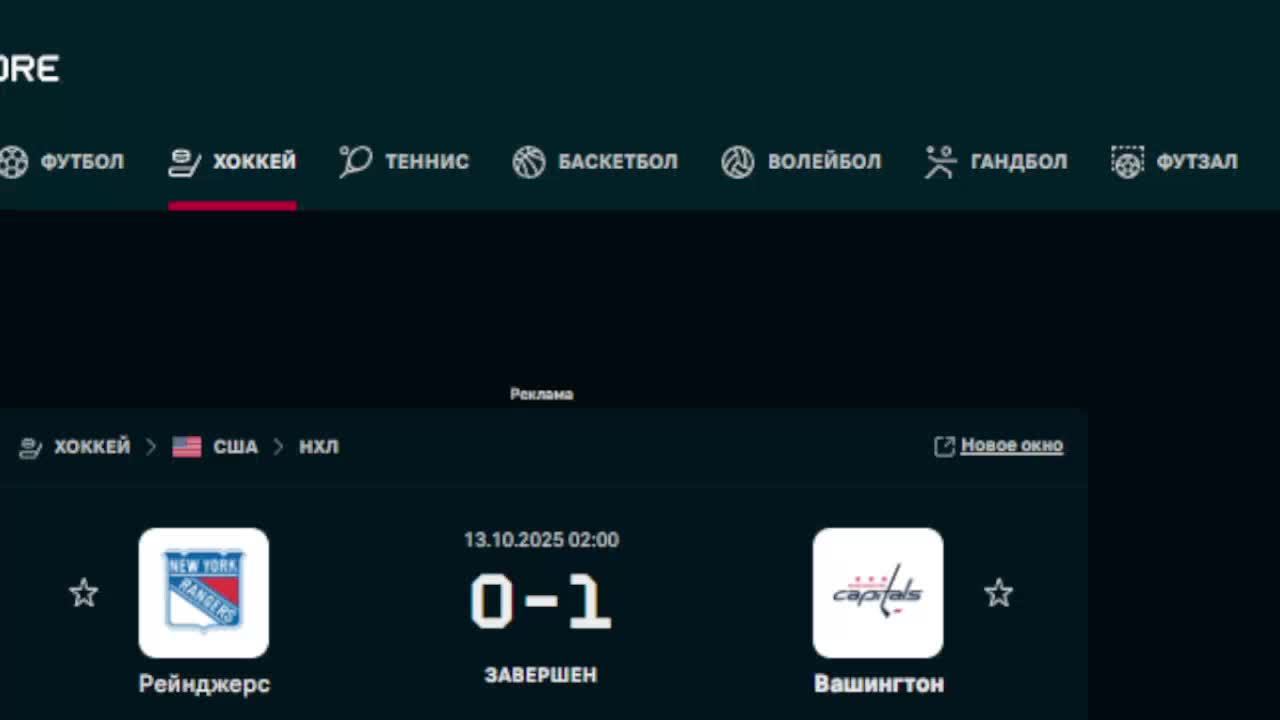Click the tennis racket icon

click(x=355, y=161)
